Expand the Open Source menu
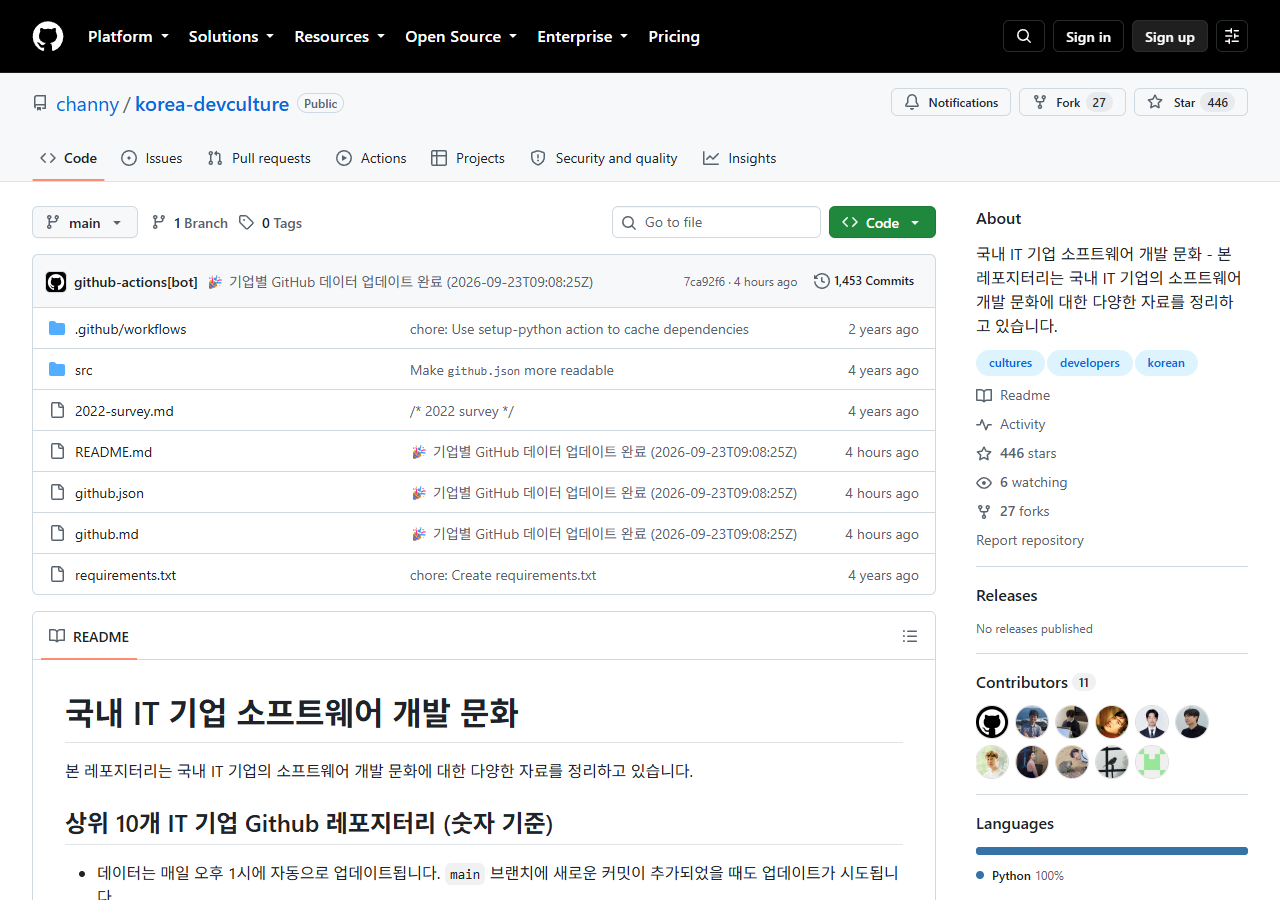This screenshot has width=1280, height=900. pyautogui.click(x=461, y=36)
